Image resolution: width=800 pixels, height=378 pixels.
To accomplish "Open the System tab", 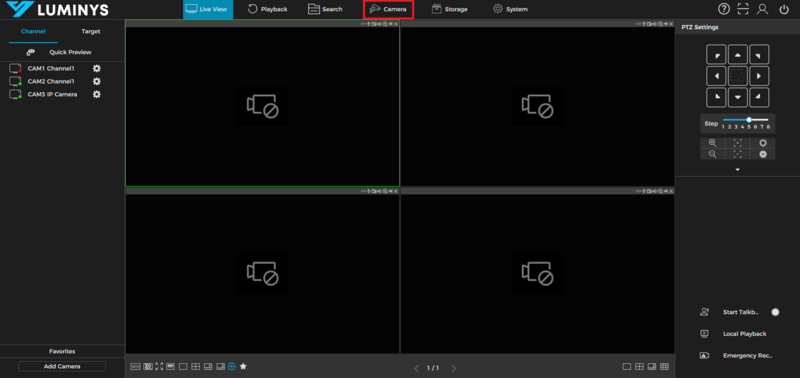I will pos(510,9).
